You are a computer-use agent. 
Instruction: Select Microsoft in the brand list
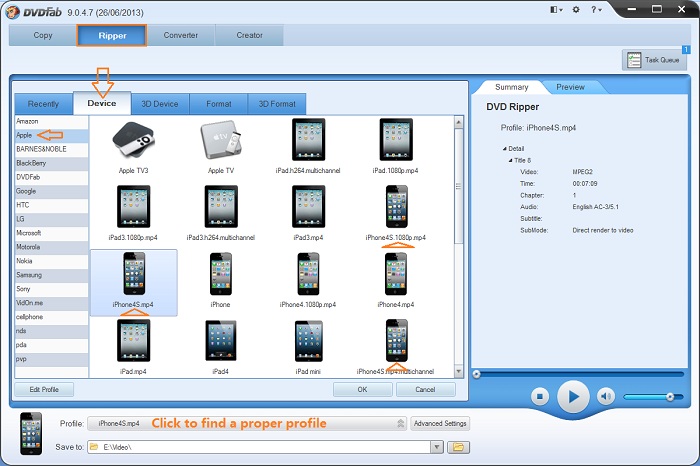pos(51,233)
